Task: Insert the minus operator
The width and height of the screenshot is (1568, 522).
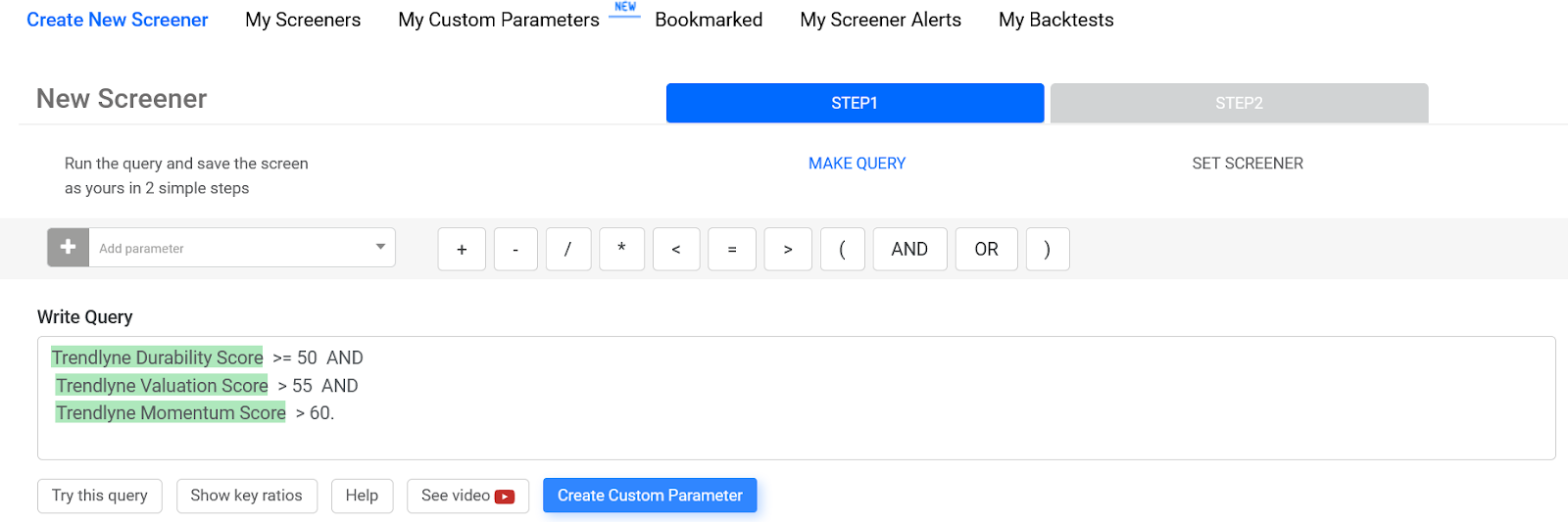Action: [515, 249]
